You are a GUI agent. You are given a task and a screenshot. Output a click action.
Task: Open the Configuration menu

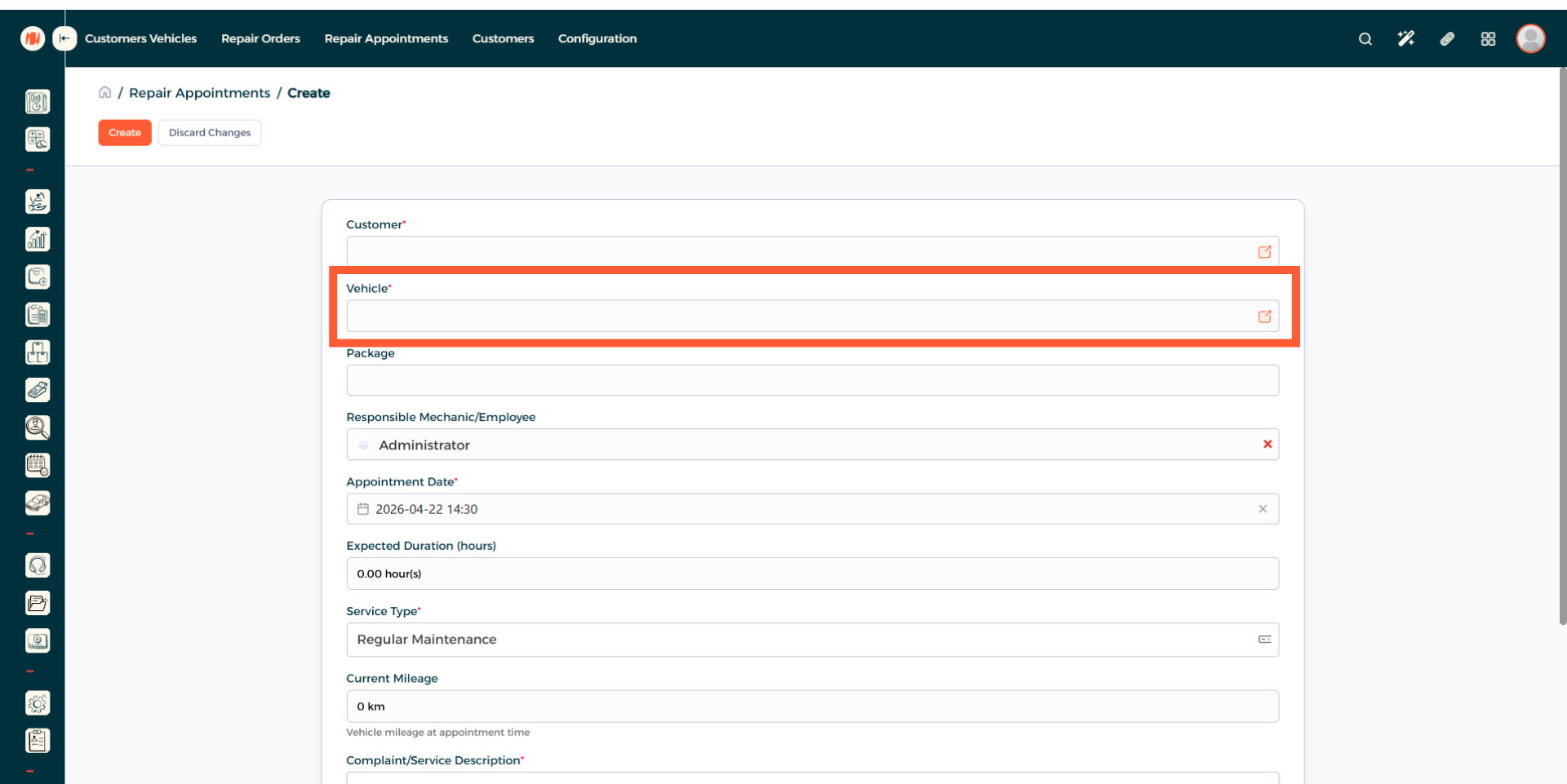tap(597, 38)
